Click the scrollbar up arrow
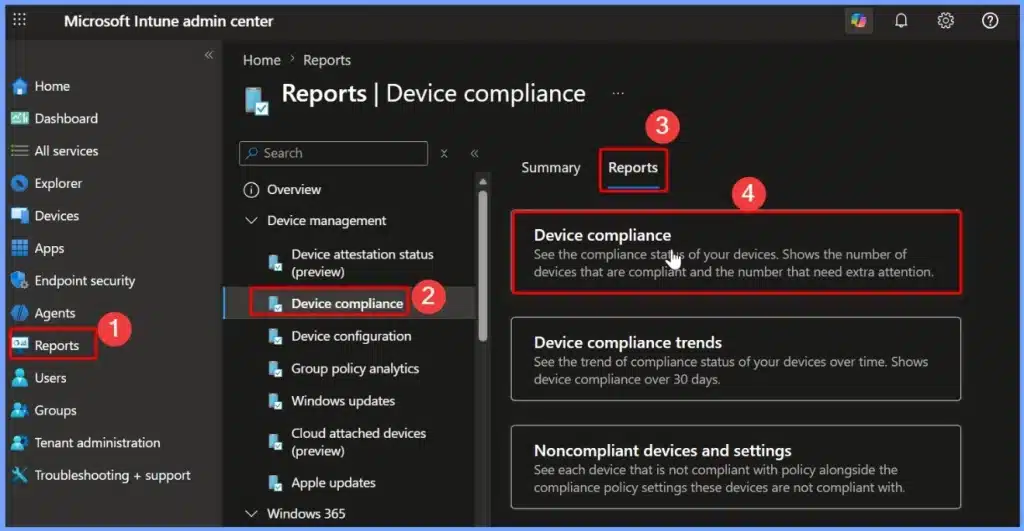 pos(483,182)
